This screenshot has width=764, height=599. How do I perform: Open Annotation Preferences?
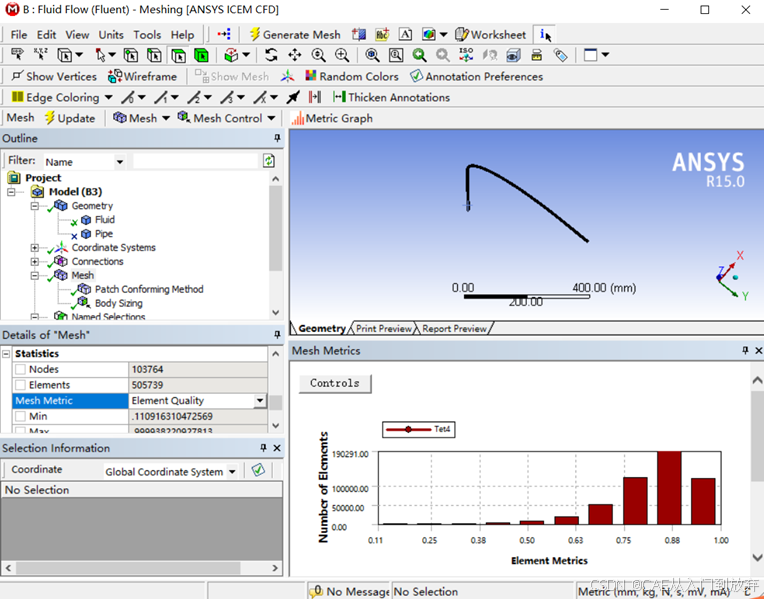pos(477,77)
